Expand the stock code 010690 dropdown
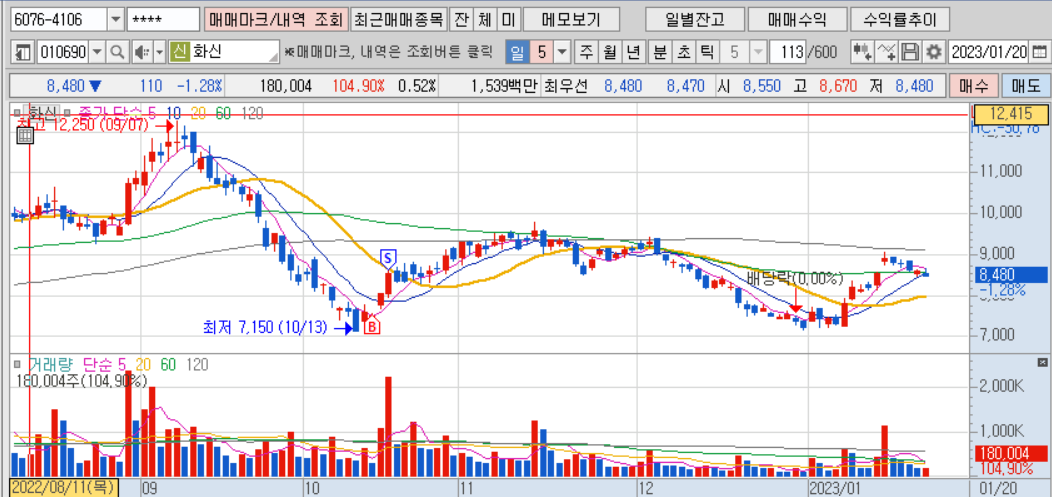 97,52
